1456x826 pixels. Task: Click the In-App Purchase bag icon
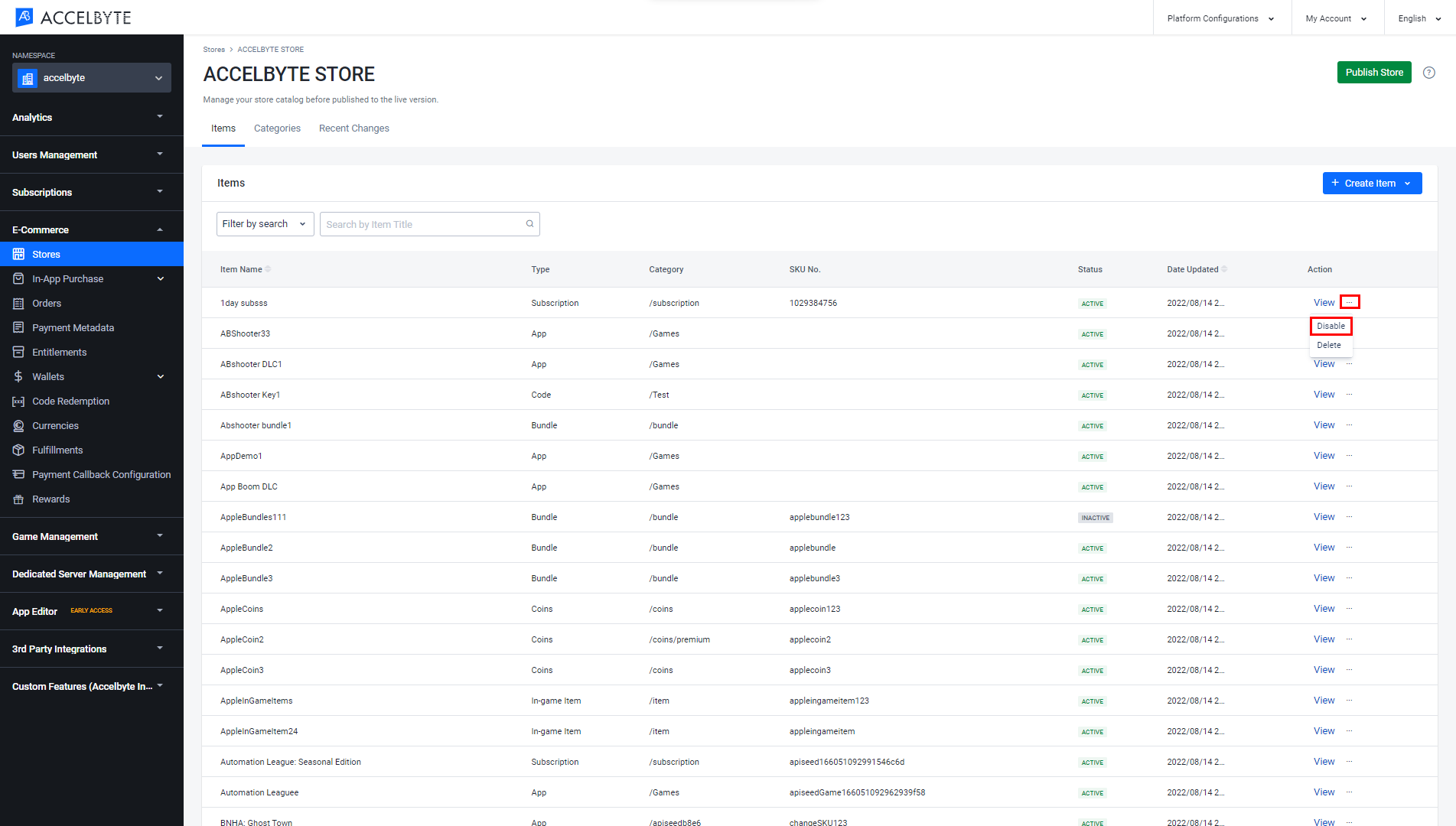click(x=18, y=278)
